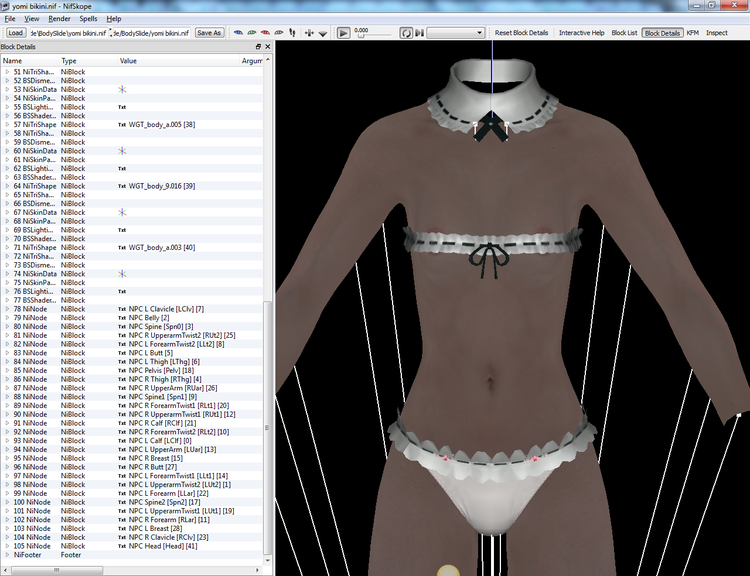Click the Load button
This screenshot has width=750, height=576.
coord(15,33)
